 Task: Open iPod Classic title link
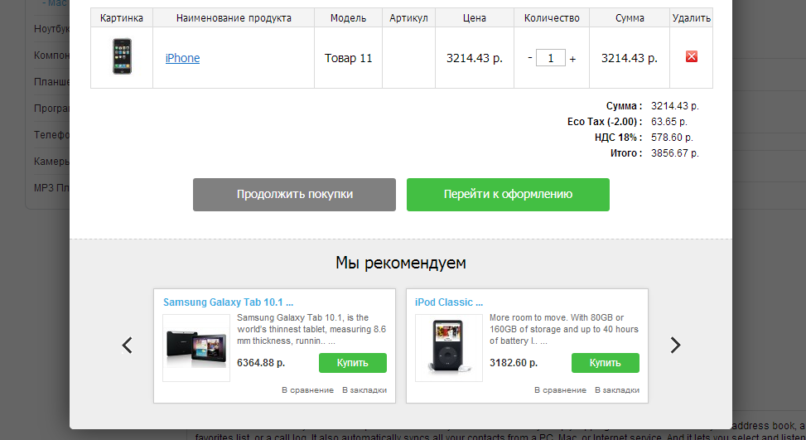tap(449, 302)
